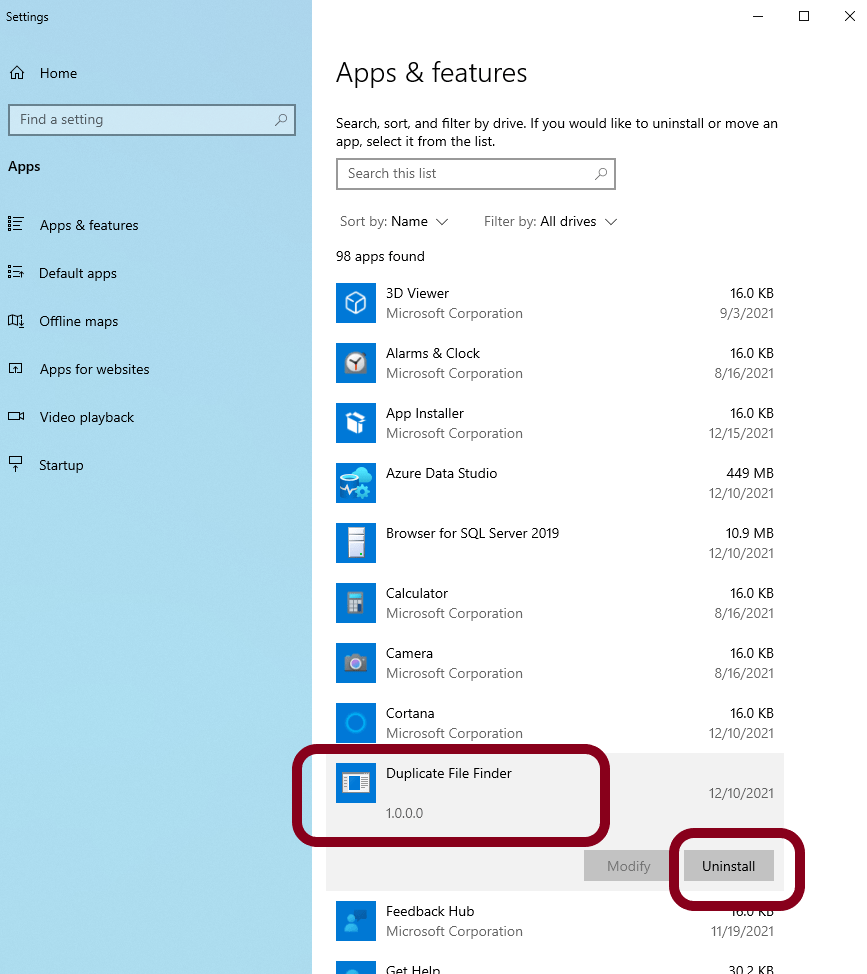The image size is (867, 974).
Task: Open the Startup settings page
Action: (x=61, y=465)
